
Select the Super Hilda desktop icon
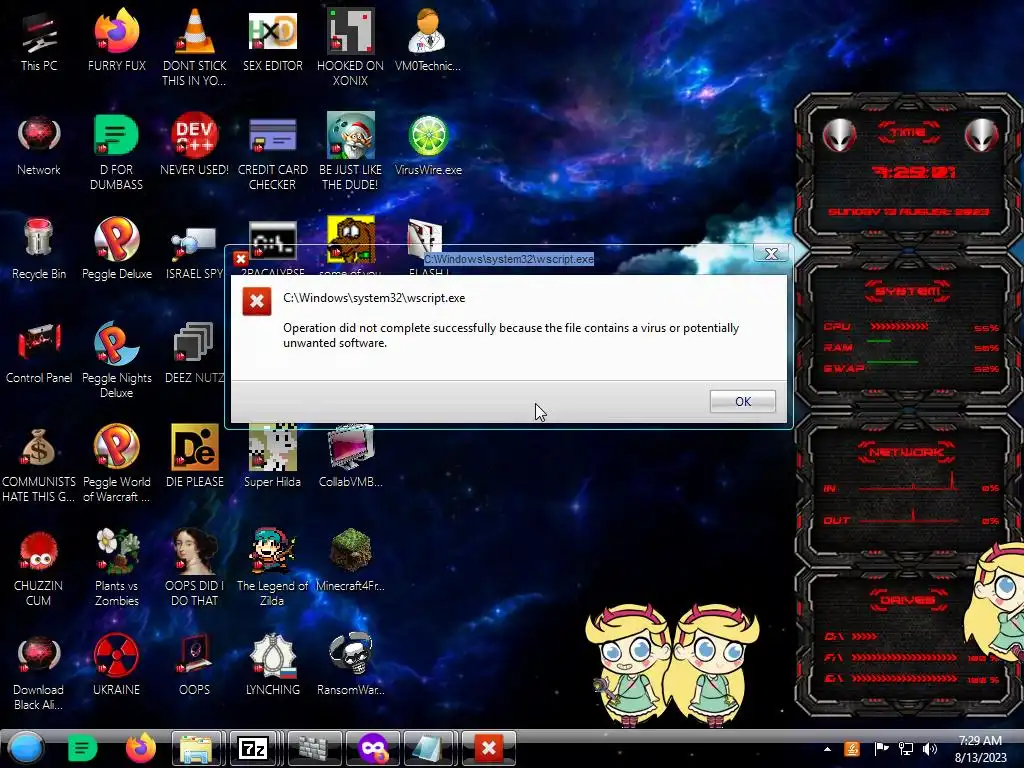[x=272, y=456]
